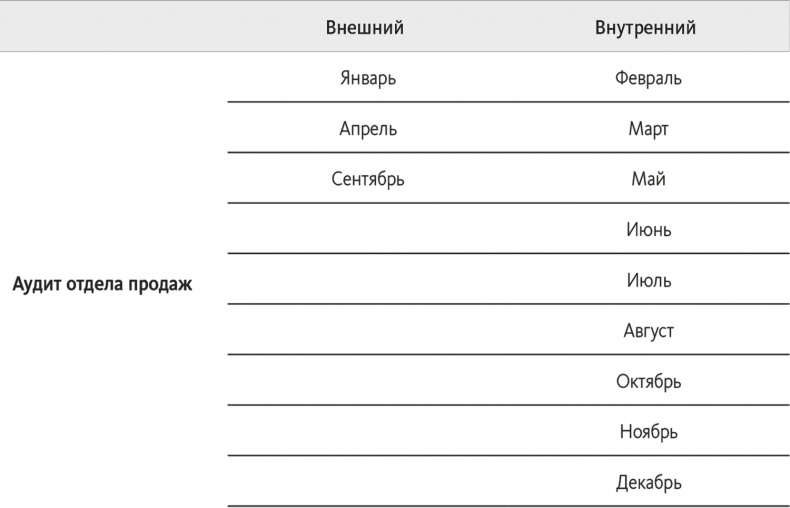
Task: Select the empty Внешний cell beside "Октябрь"
Action: (x=368, y=382)
